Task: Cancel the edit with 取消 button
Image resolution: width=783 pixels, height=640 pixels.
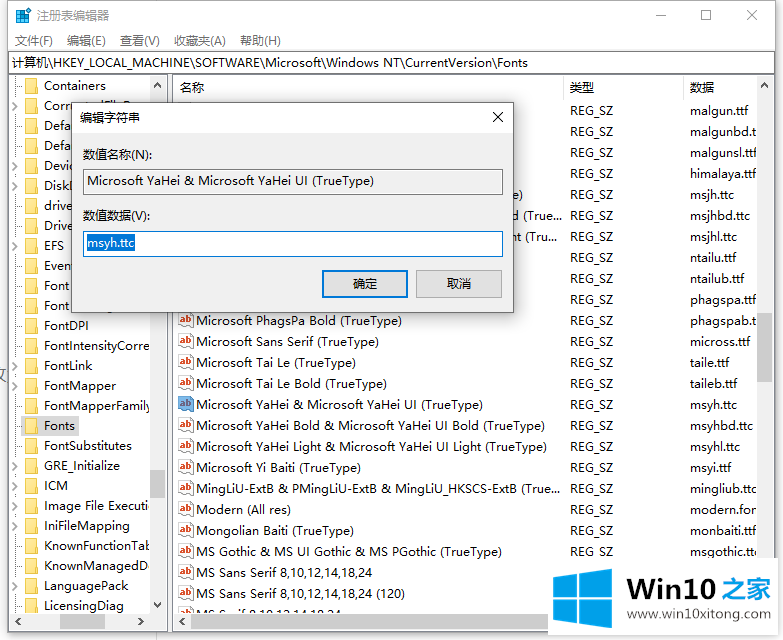Action: (x=458, y=284)
